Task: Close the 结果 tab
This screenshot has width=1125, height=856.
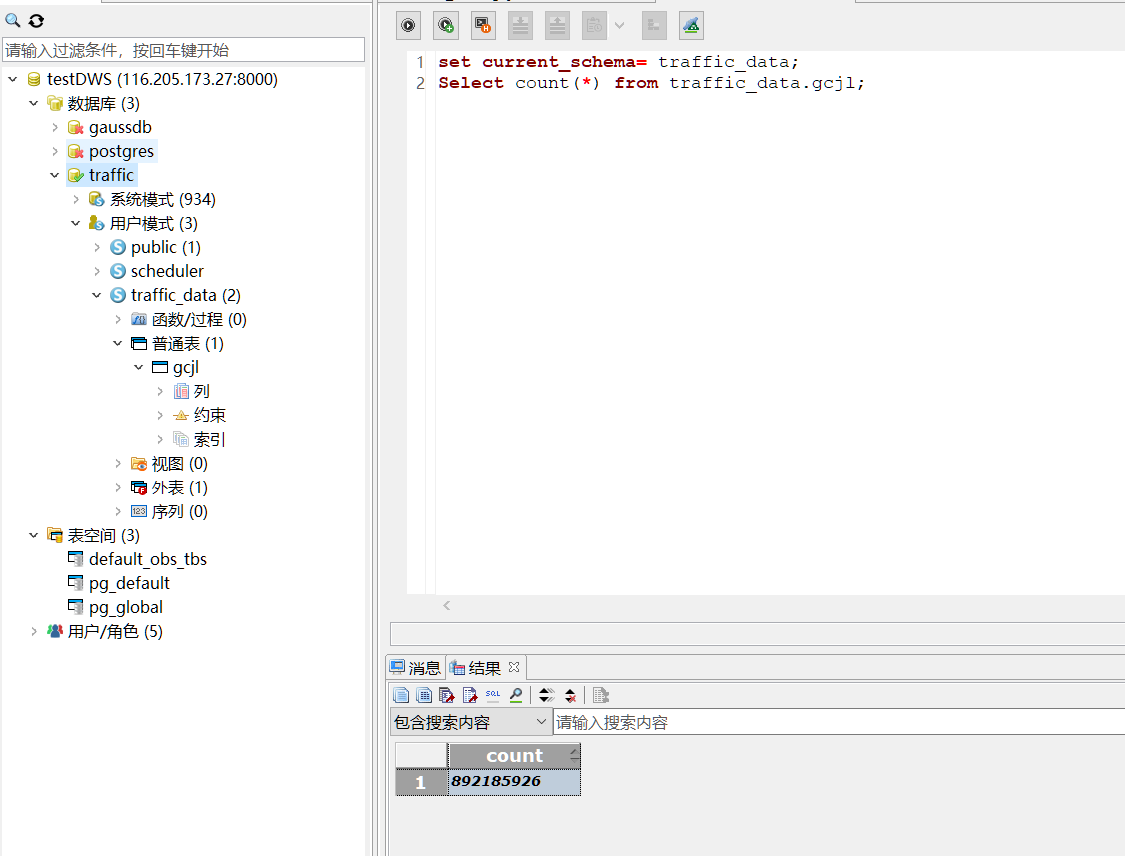Action: tap(514, 667)
